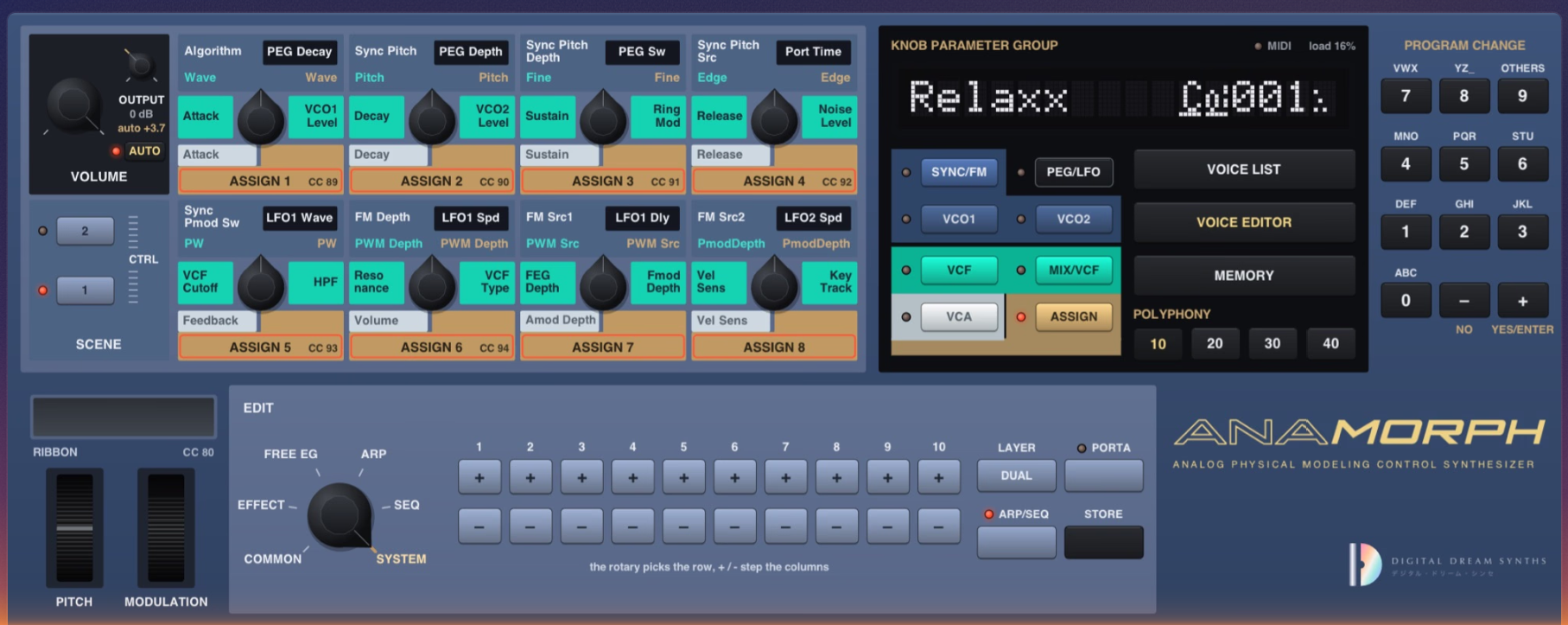Viewport: 1568px width, 625px height.
Task: Click program change key 7 (VWX)
Action: coord(1406,96)
